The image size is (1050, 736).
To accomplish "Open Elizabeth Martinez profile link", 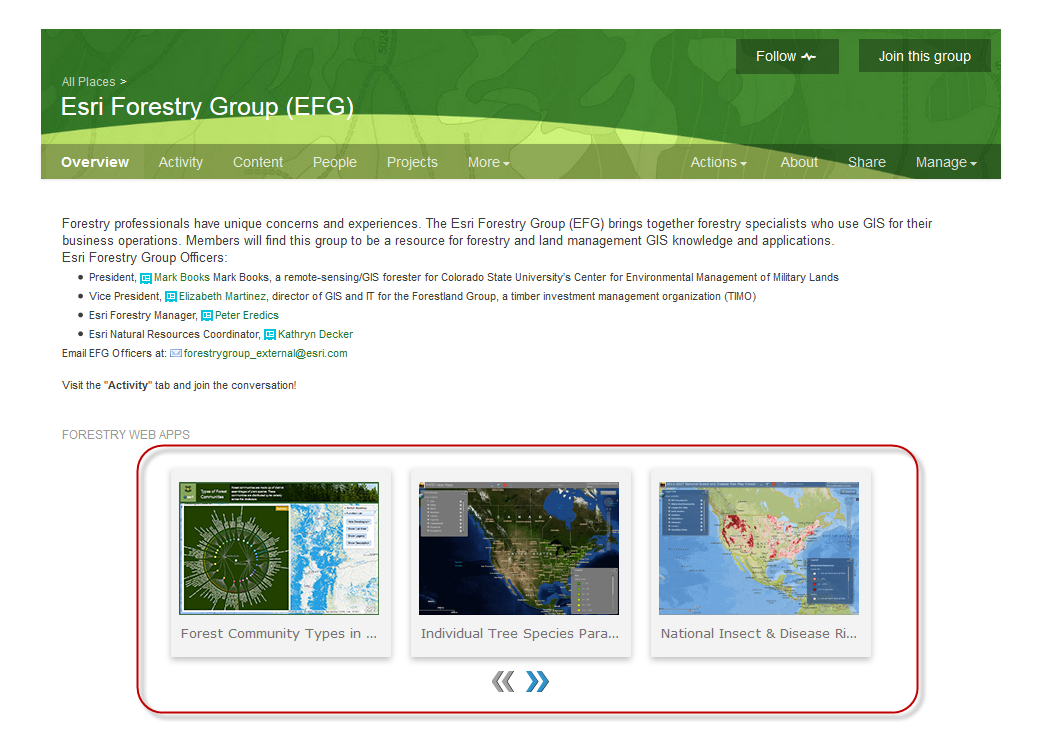I will [222, 296].
